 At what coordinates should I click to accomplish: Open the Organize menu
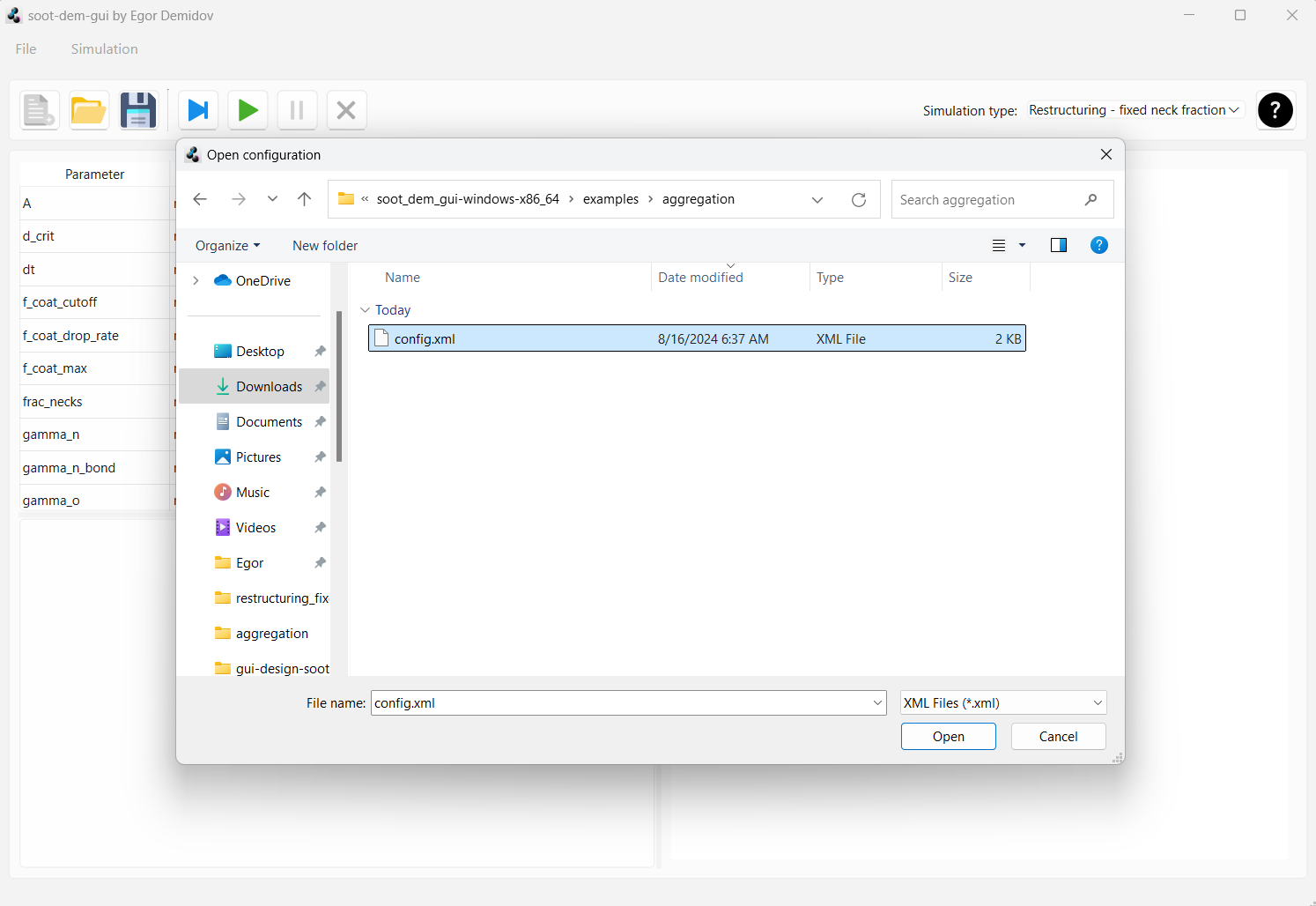point(228,246)
